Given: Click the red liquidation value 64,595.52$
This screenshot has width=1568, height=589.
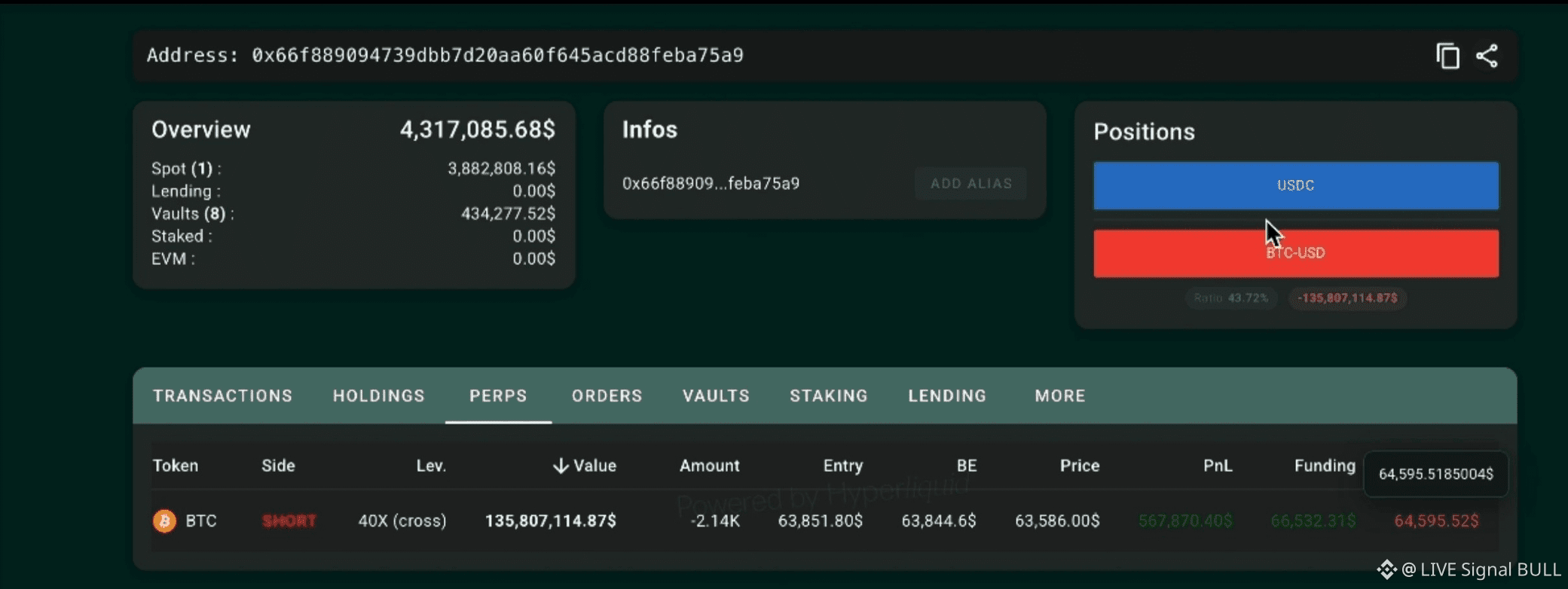Looking at the screenshot, I should coord(1436,521).
